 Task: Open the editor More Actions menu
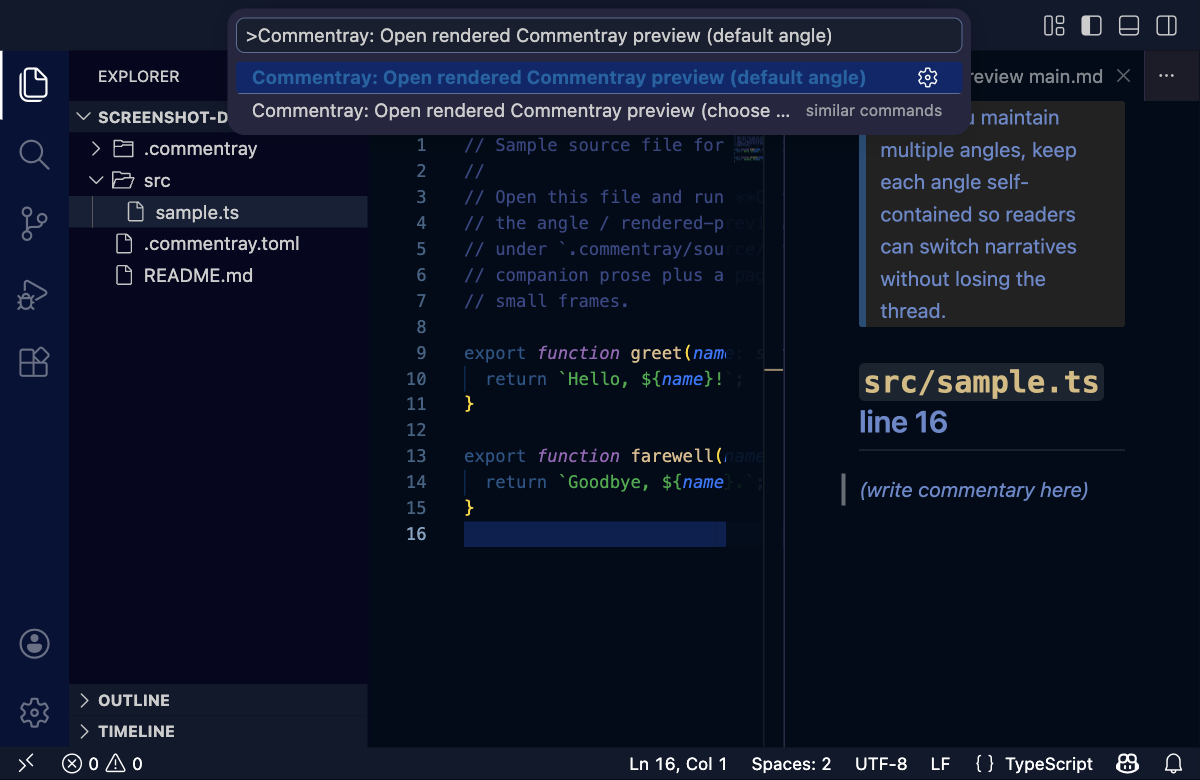(x=1166, y=76)
